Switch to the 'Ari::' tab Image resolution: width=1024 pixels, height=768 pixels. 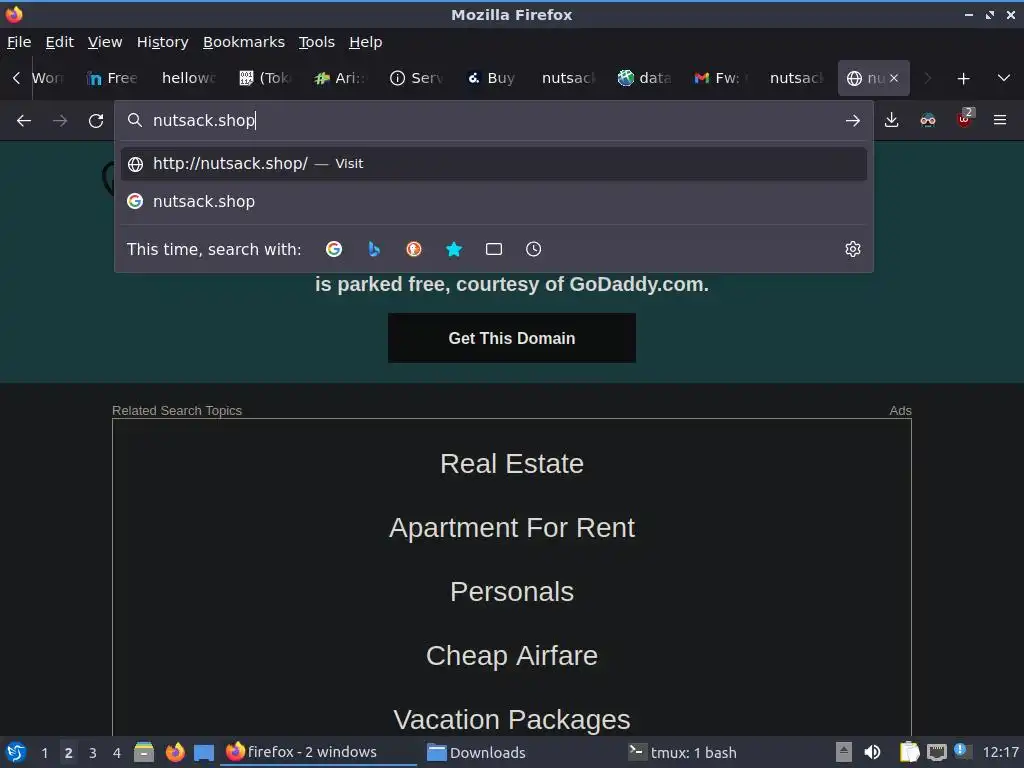(x=340, y=78)
